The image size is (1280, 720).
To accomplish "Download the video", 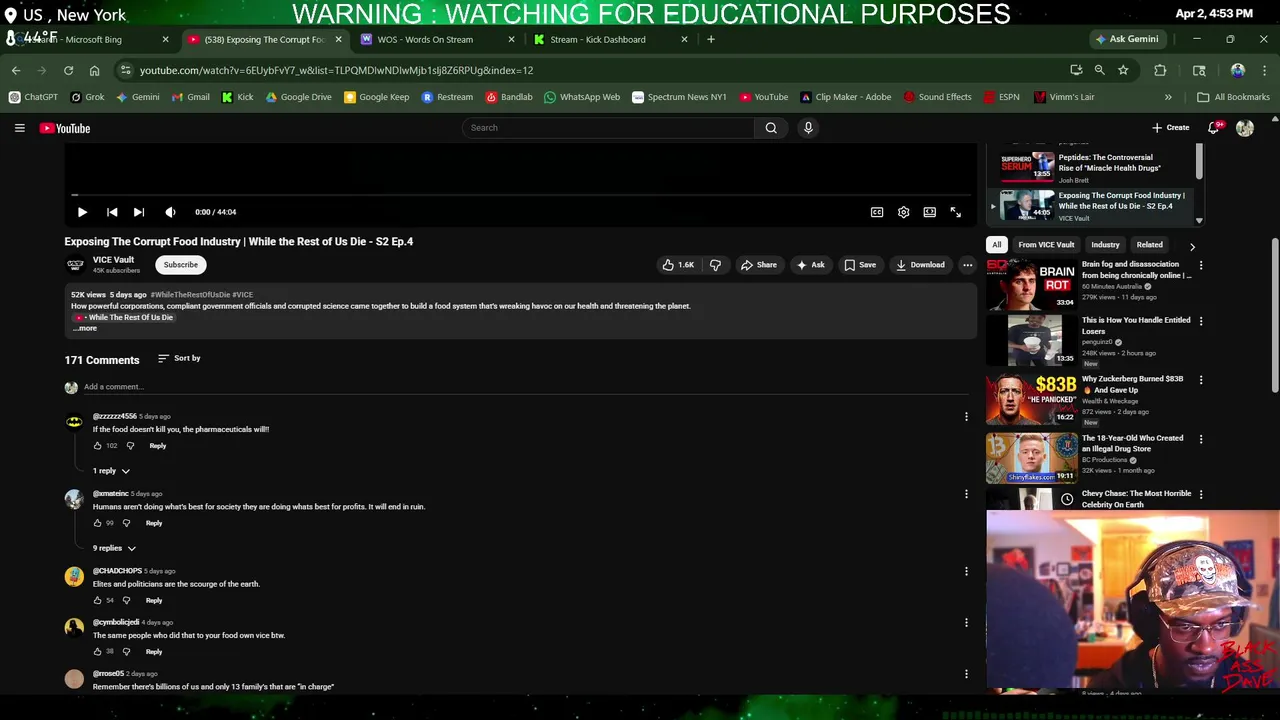I will (920, 265).
